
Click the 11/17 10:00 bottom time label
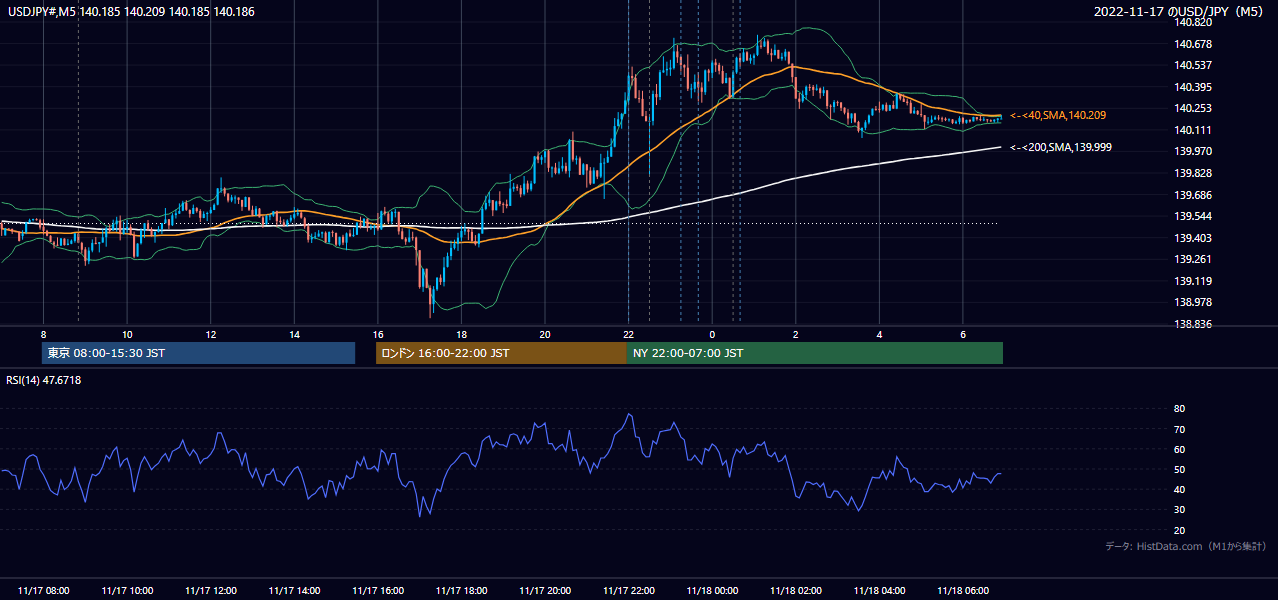click(127, 591)
